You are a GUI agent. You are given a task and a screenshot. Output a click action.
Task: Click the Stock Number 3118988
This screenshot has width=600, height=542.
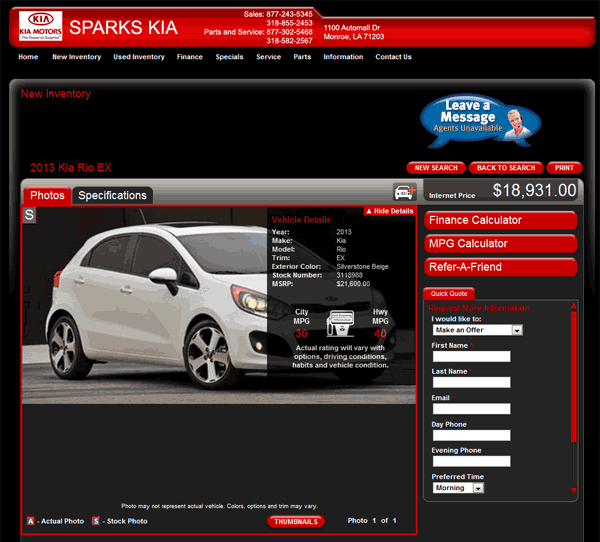coord(349,275)
